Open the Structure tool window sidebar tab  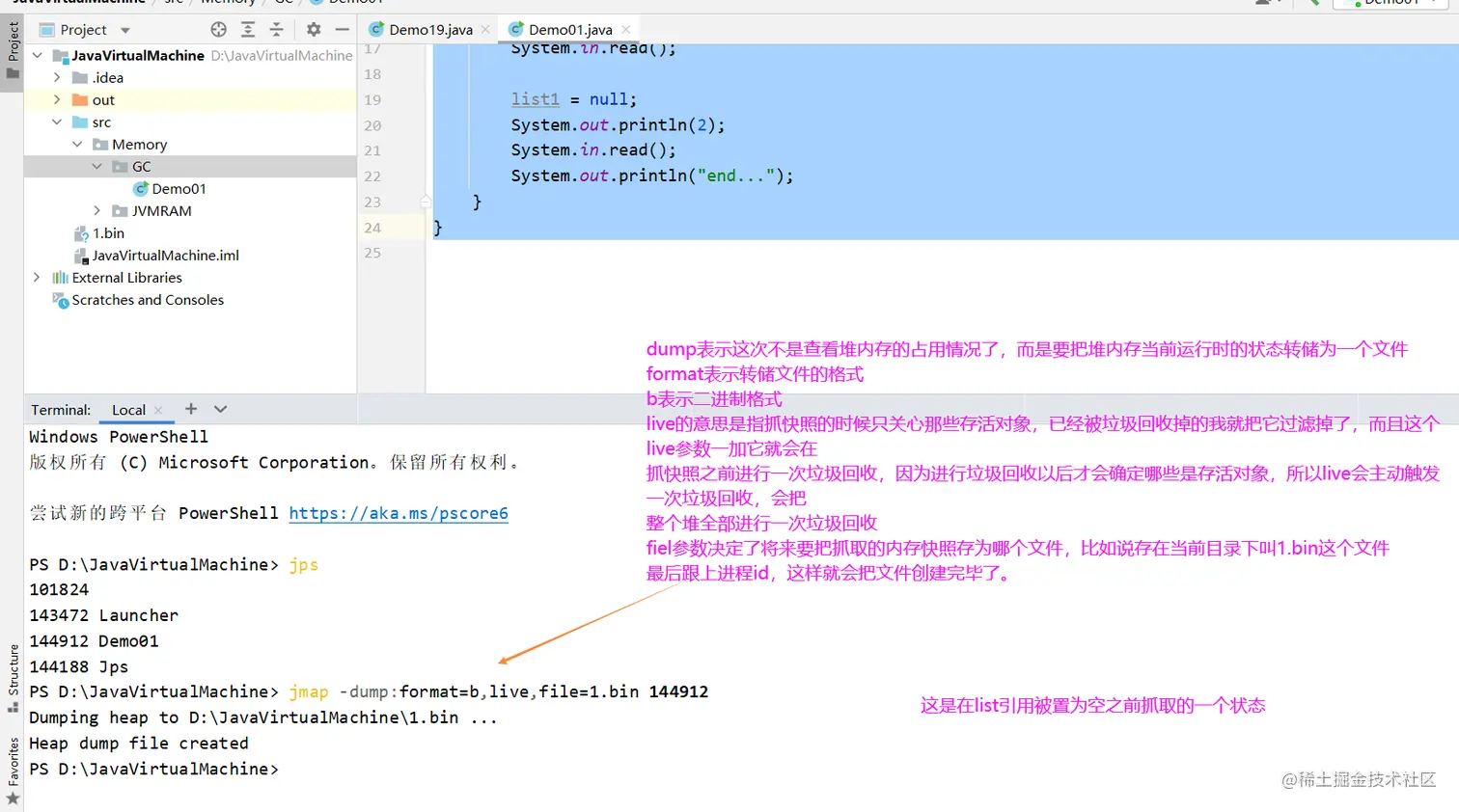coord(13,678)
